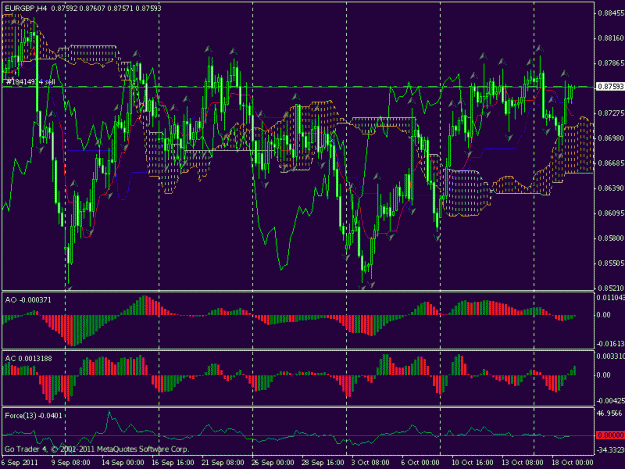Click the red 0.0000 Force level tag
Screen dimensions: 625x469
610,435
